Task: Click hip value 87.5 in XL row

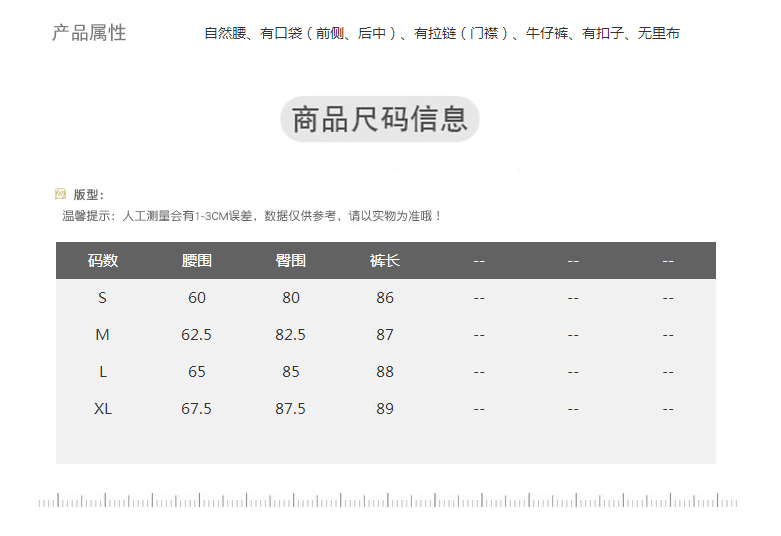Action: point(291,409)
